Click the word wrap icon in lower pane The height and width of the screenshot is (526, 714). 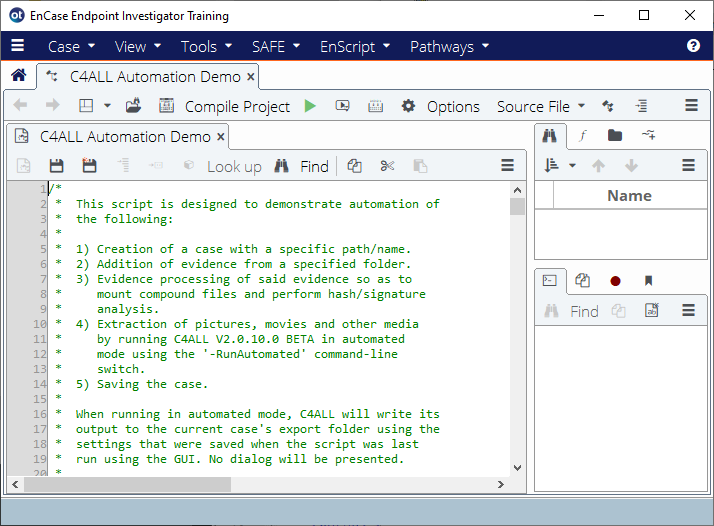(x=652, y=311)
